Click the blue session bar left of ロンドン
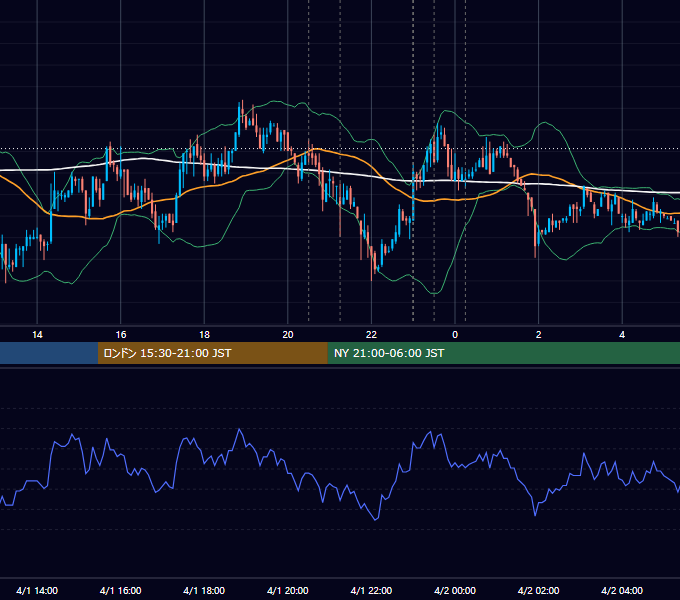 pos(49,353)
